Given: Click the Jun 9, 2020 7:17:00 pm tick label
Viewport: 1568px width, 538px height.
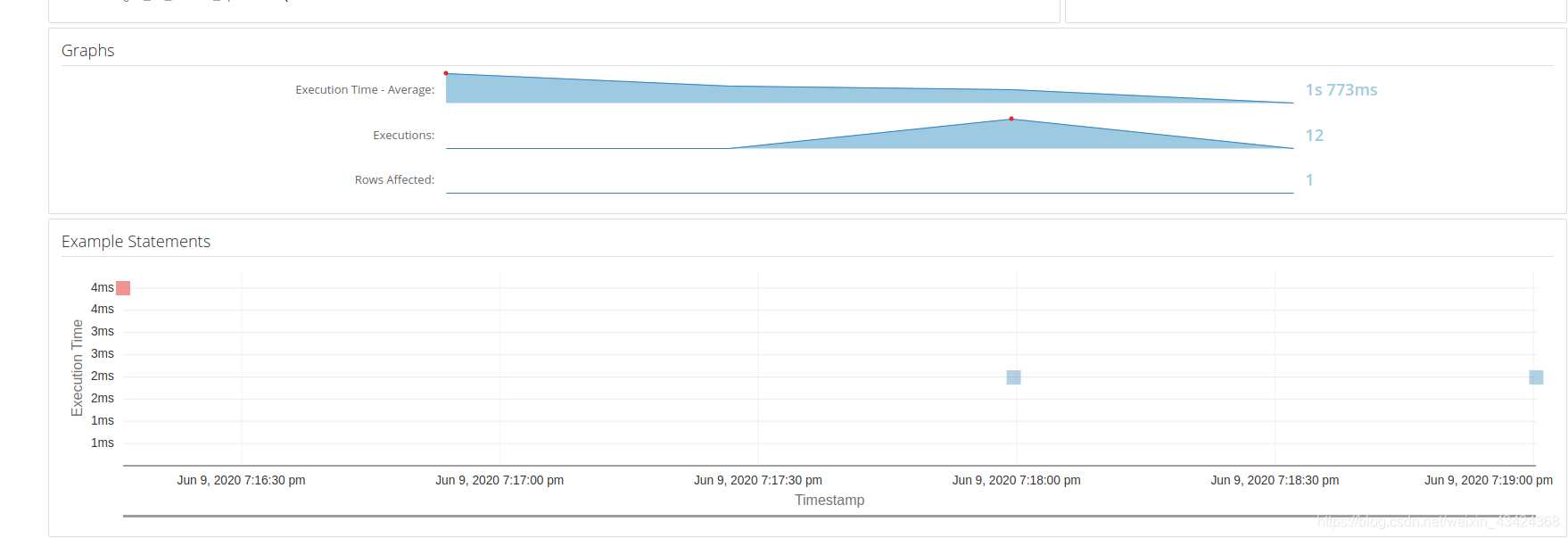Looking at the screenshot, I should click(x=499, y=480).
